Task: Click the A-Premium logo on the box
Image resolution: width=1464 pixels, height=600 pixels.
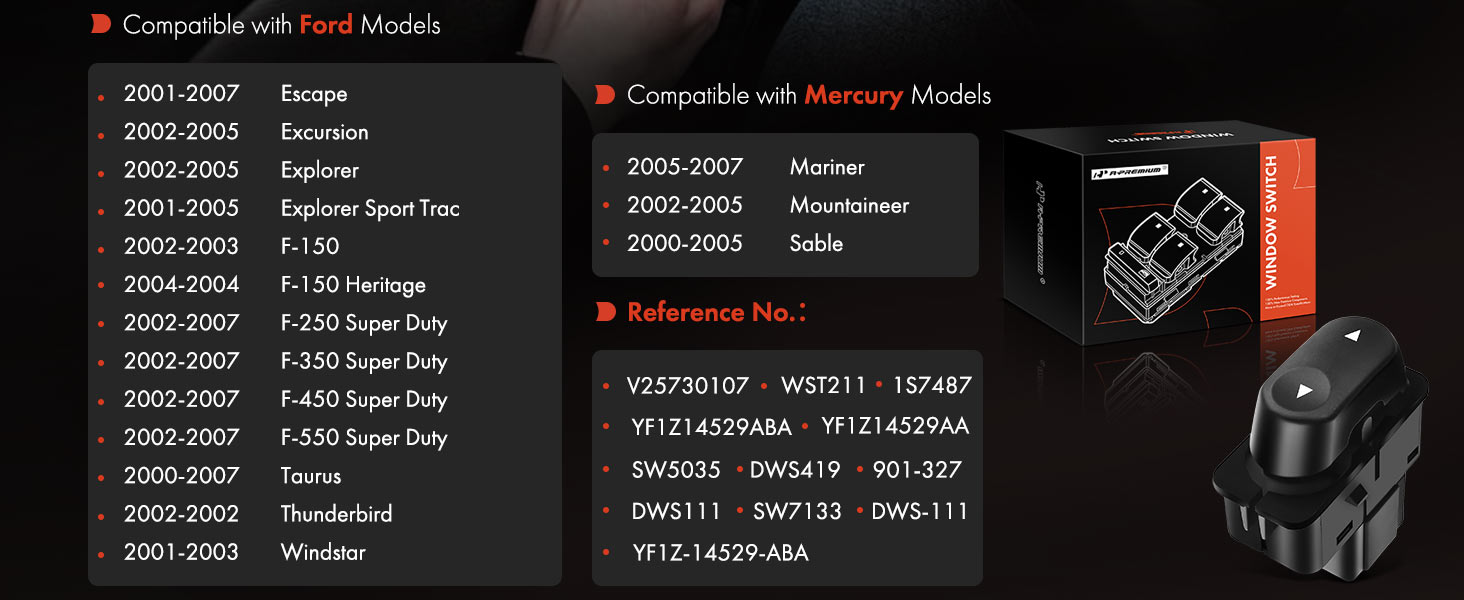Action: click(x=1130, y=171)
